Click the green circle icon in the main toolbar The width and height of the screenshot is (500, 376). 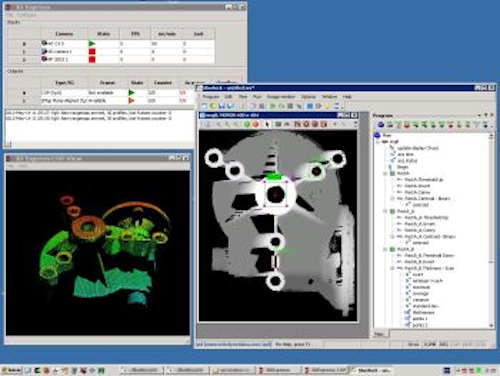click(x=213, y=106)
